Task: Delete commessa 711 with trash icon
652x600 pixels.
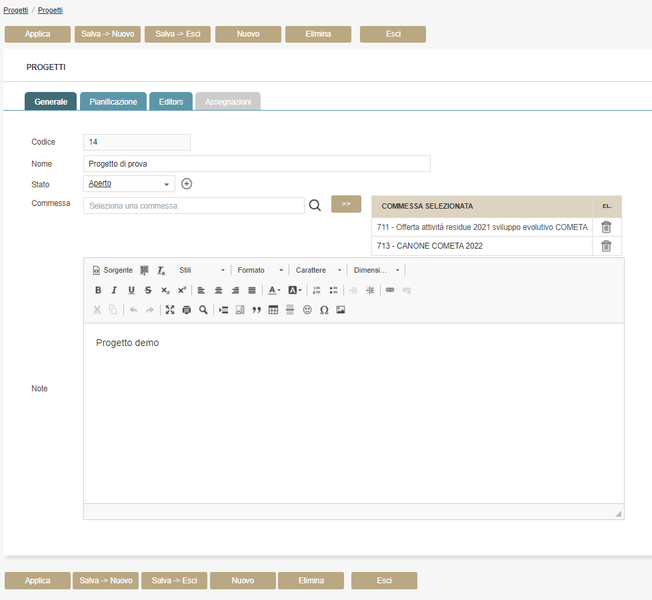Action: (x=606, y=227)
